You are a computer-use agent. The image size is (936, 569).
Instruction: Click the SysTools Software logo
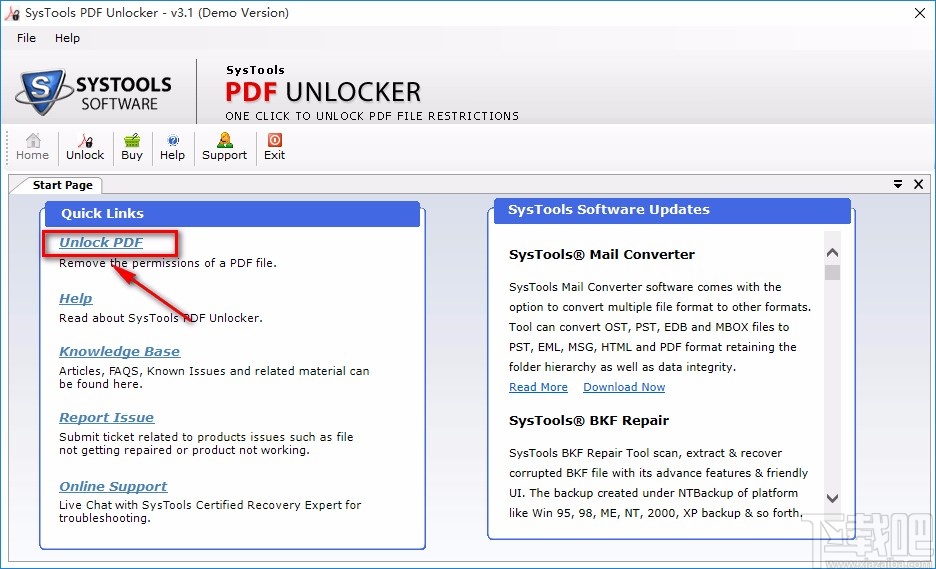[94, 92]
